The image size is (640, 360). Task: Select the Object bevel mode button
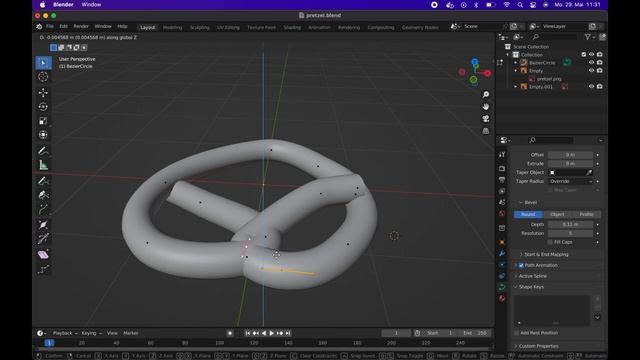click(x=557, y=214)
